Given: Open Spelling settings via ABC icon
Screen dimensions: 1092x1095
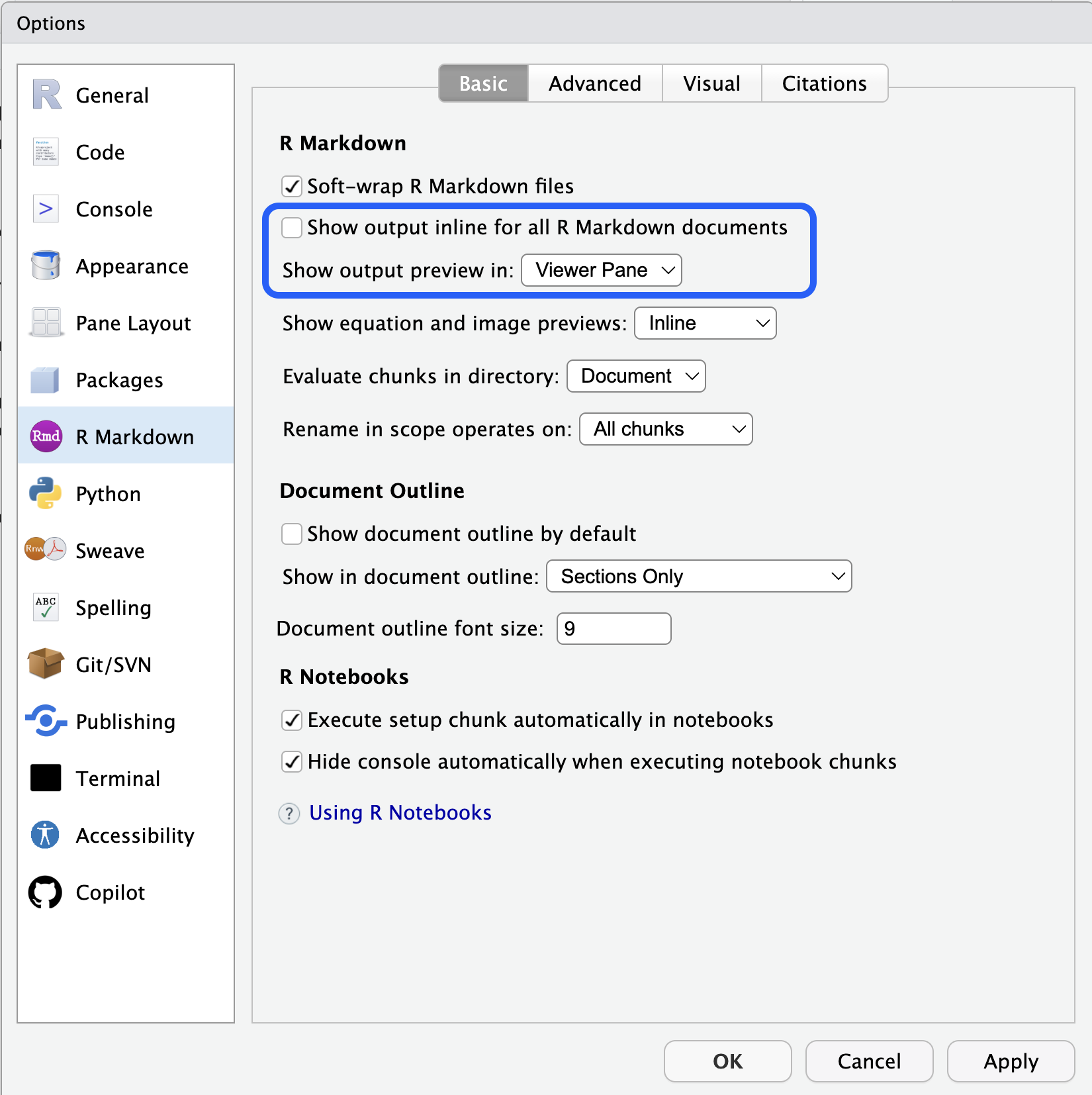Looking at the screenshot, I should click(45, 607).
